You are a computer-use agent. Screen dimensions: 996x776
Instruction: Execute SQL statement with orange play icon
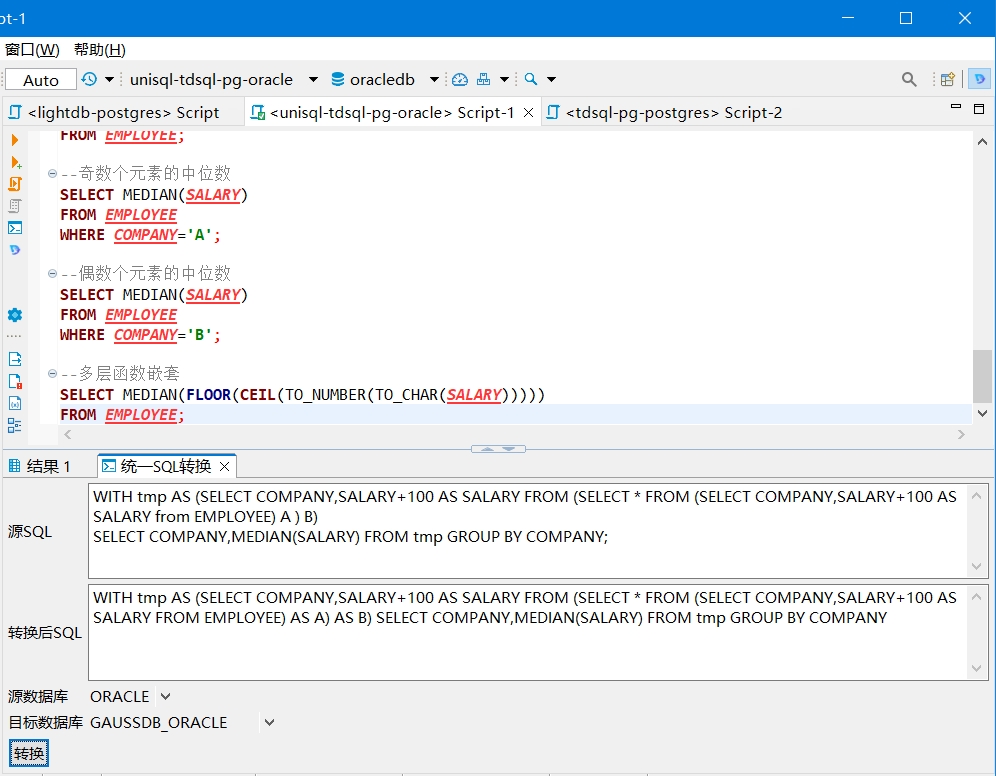(x=15, y=140)
